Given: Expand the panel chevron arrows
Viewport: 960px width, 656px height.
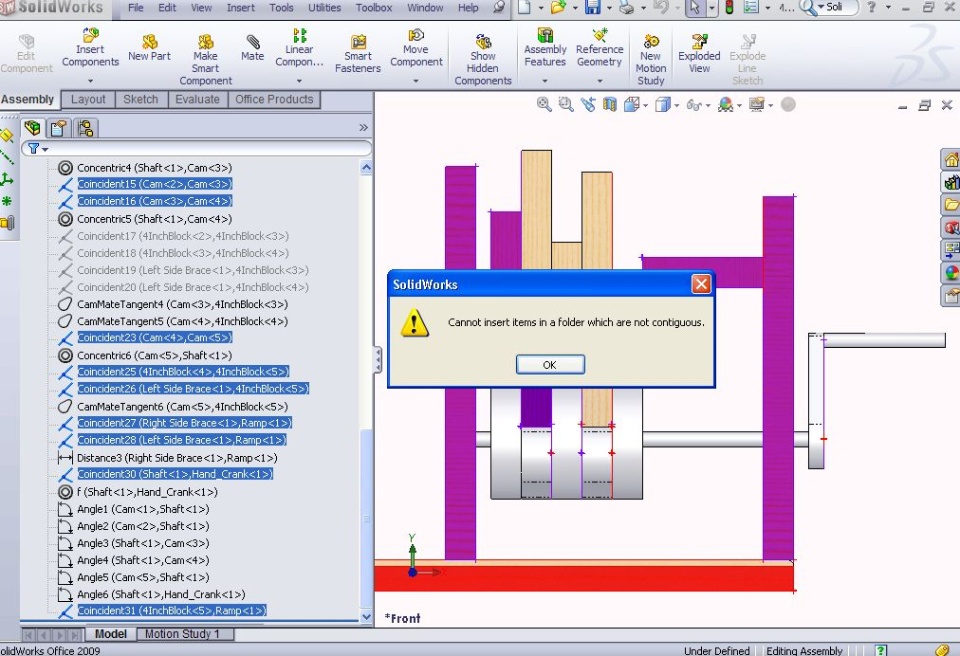Looking at the screenshot, I should [363, 127].
